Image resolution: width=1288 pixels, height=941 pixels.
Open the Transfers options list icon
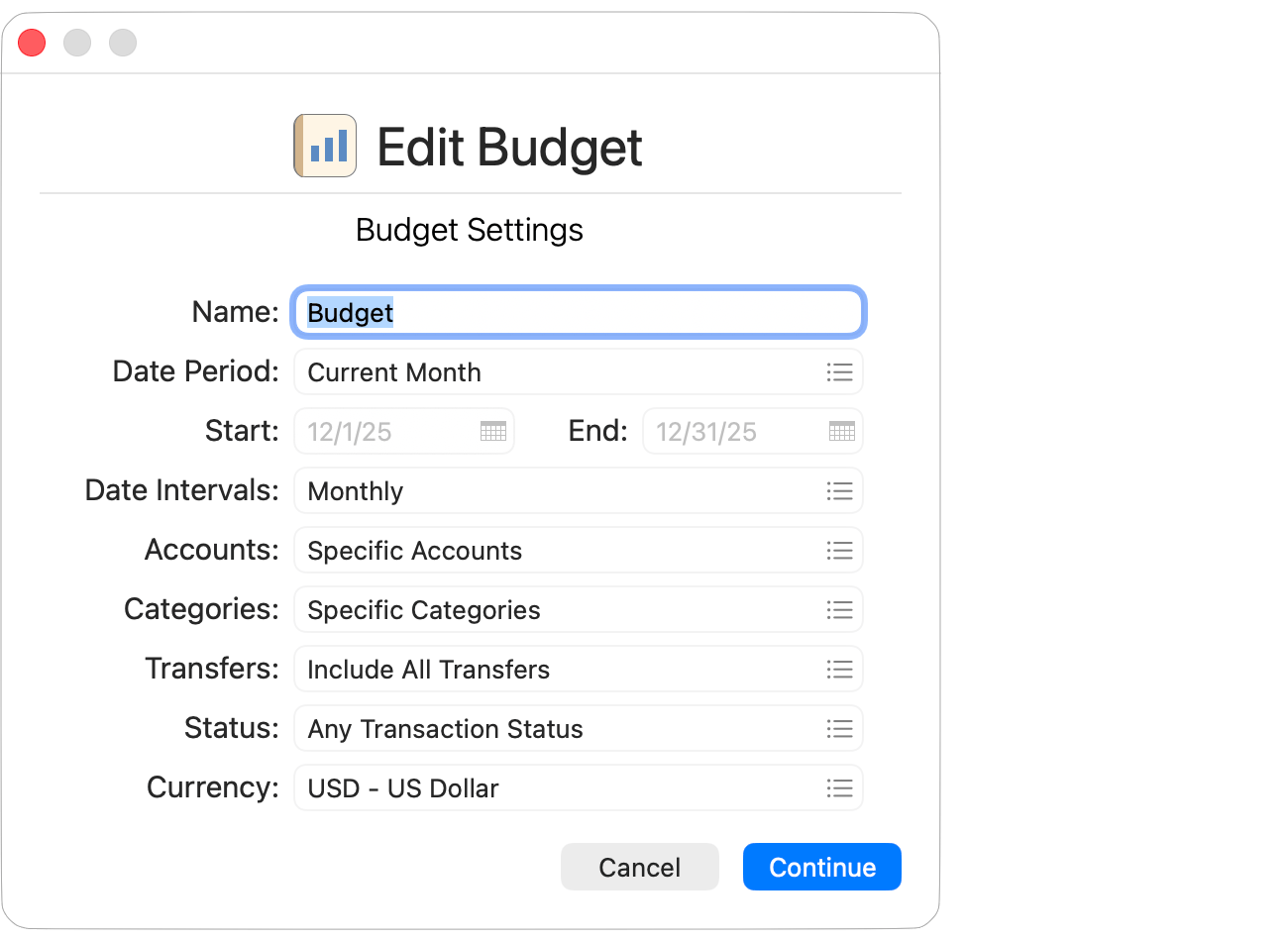coord(840,669)
